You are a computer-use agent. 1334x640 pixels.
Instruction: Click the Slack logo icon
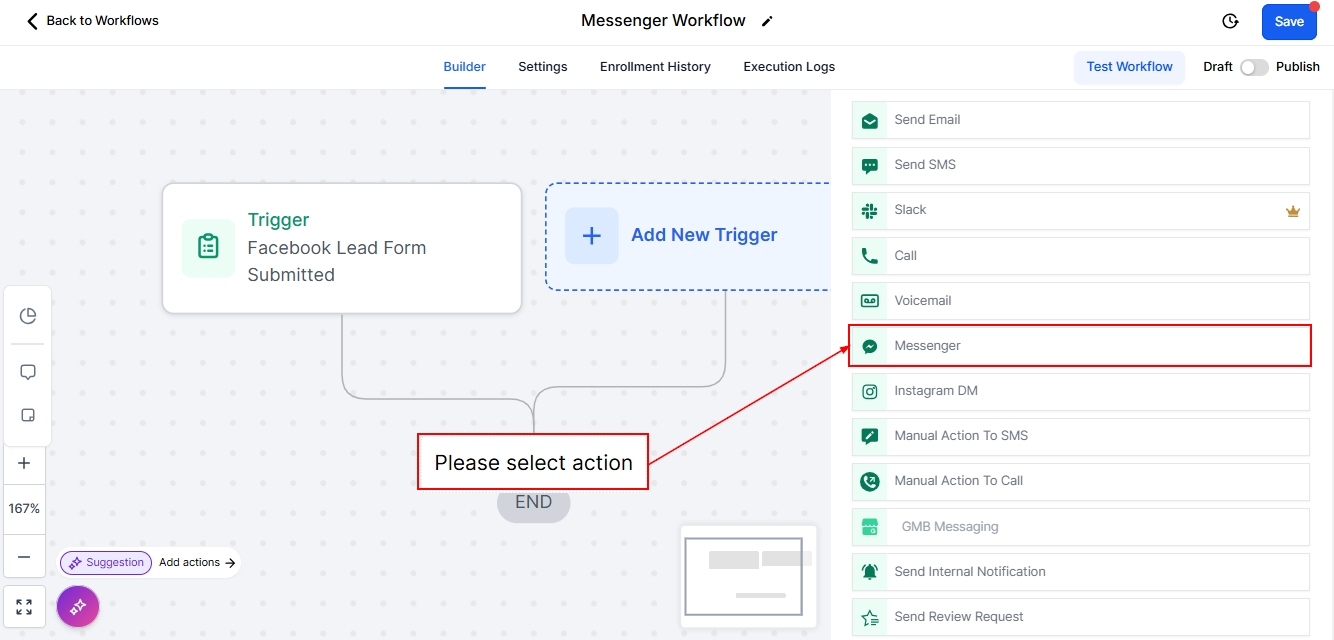click(x=870, y=210)
